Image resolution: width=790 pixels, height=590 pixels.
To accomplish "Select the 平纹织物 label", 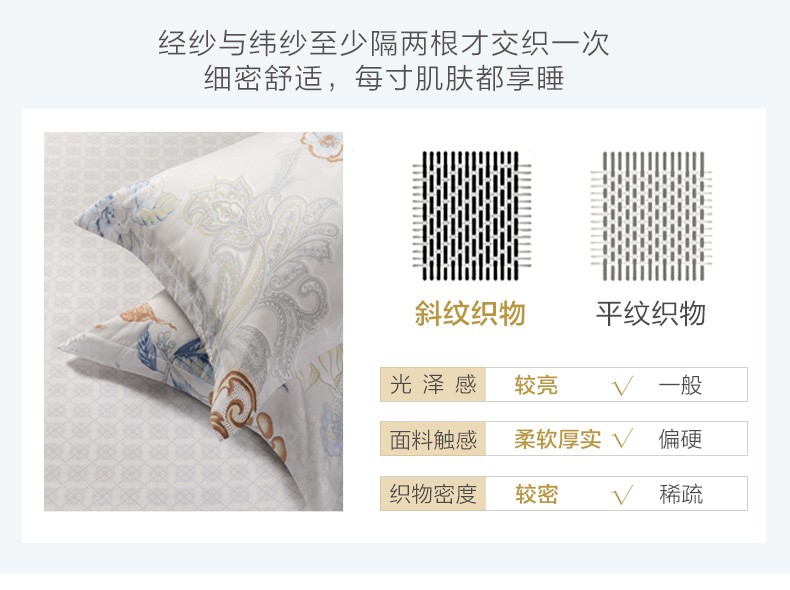I will point(650,313).
